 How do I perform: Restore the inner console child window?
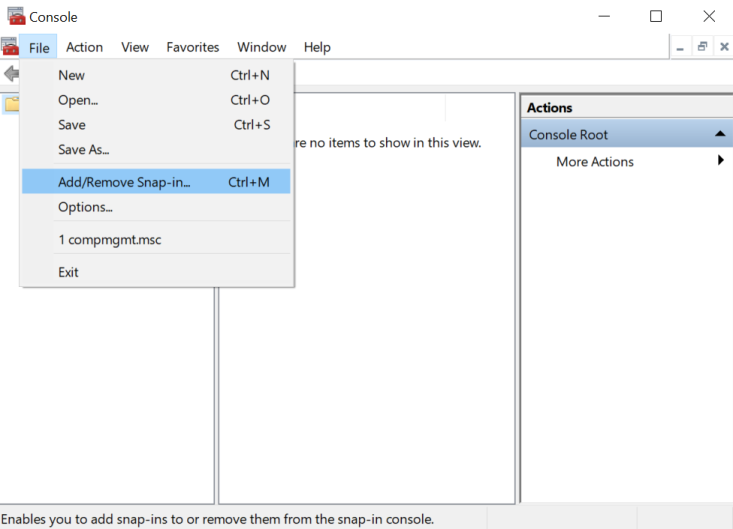pos(702,47)
